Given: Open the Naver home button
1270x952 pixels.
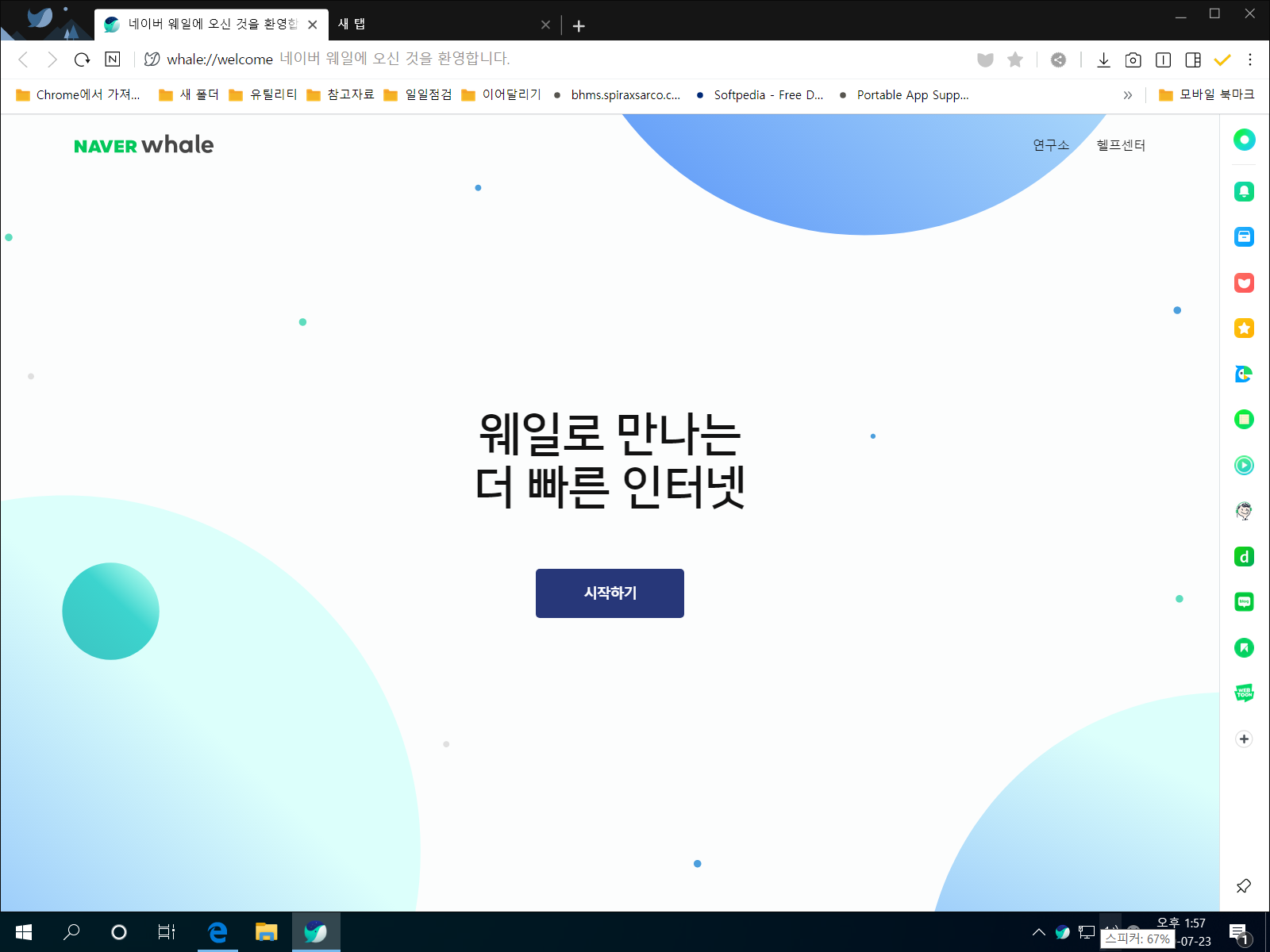Looking at the screenshot, I should point(113,59).
